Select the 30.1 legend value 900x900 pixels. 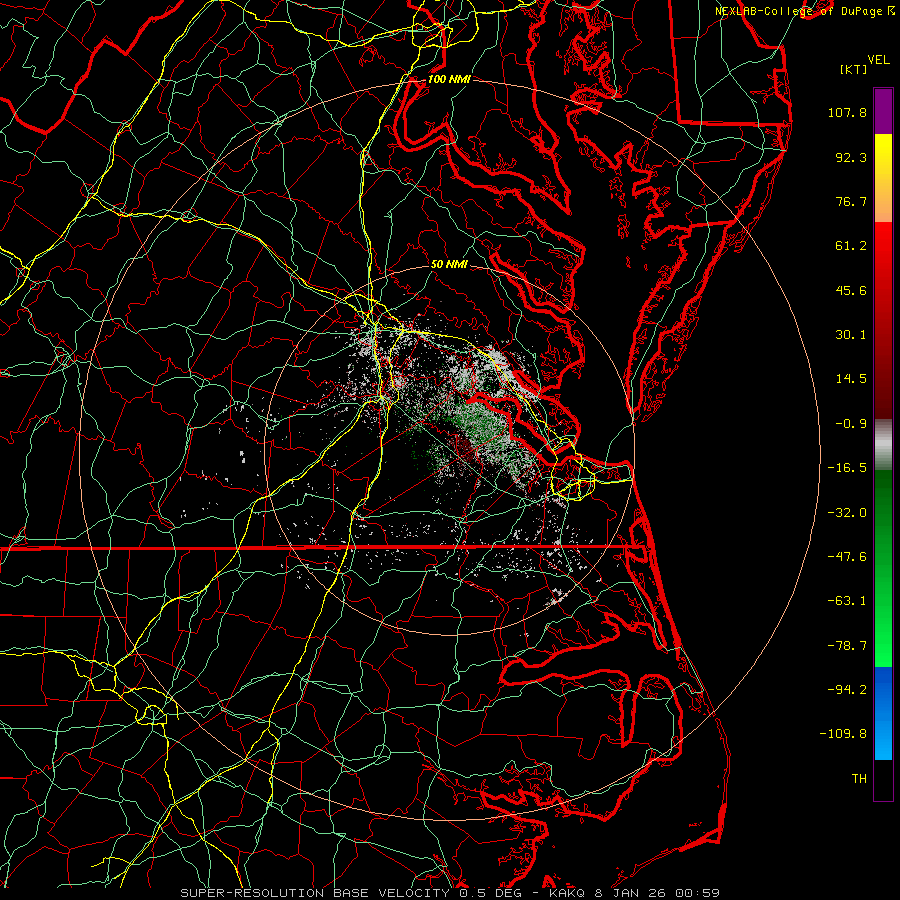(851, 335)
